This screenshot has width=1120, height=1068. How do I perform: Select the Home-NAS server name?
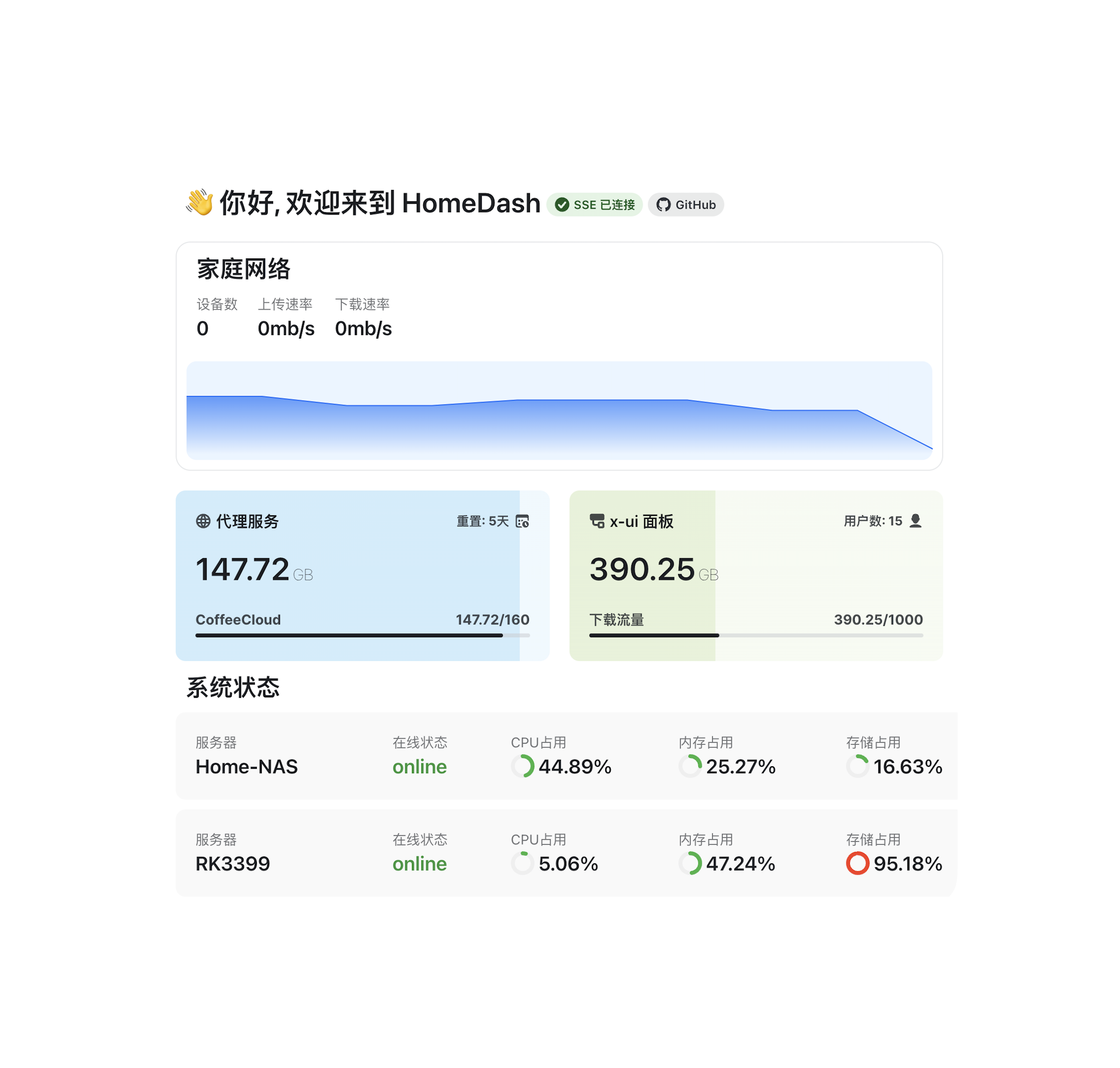tap(247, 767)
